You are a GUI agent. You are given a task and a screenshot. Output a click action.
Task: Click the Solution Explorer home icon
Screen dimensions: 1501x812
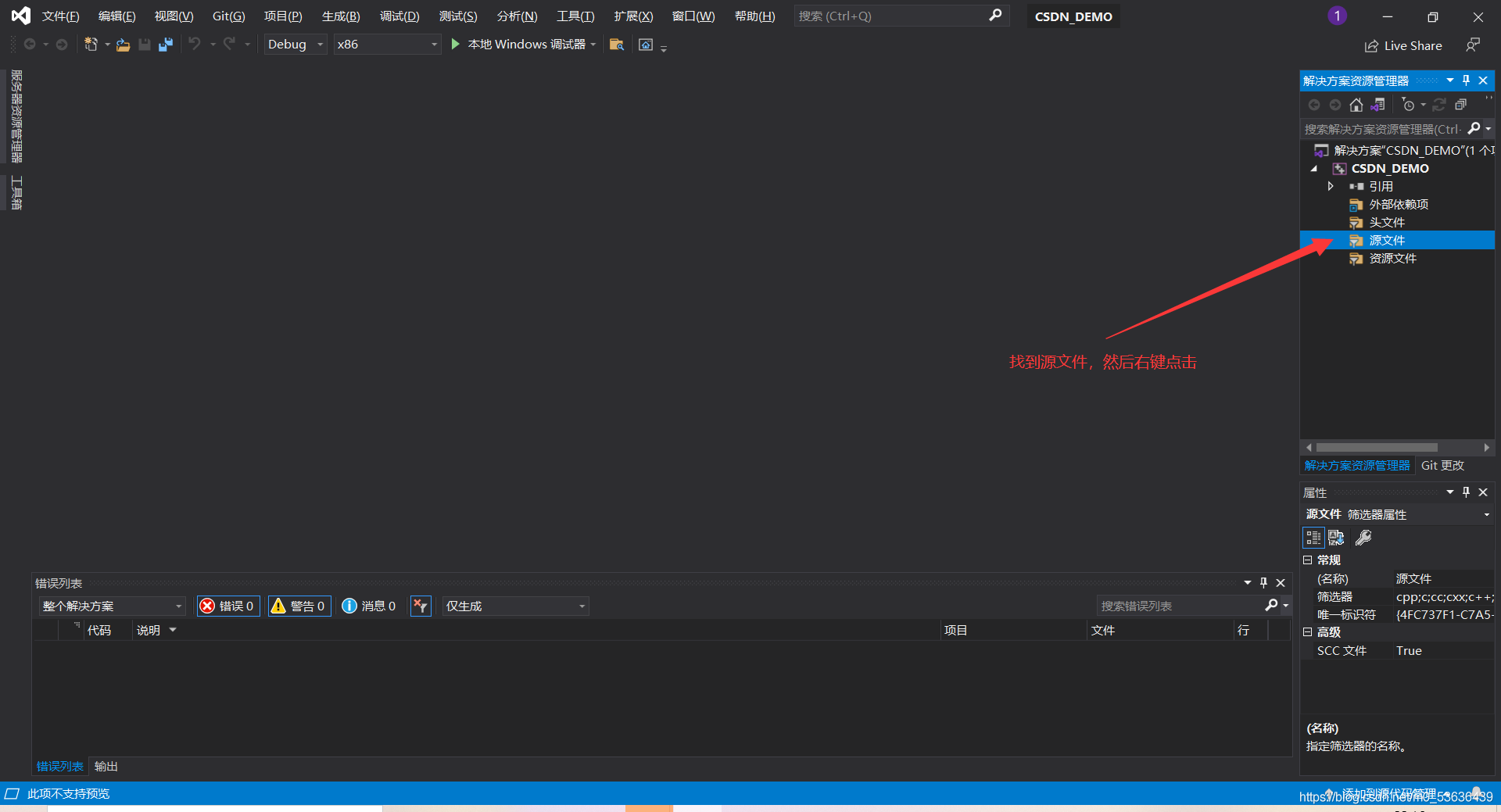click(x=1356, y=105)
